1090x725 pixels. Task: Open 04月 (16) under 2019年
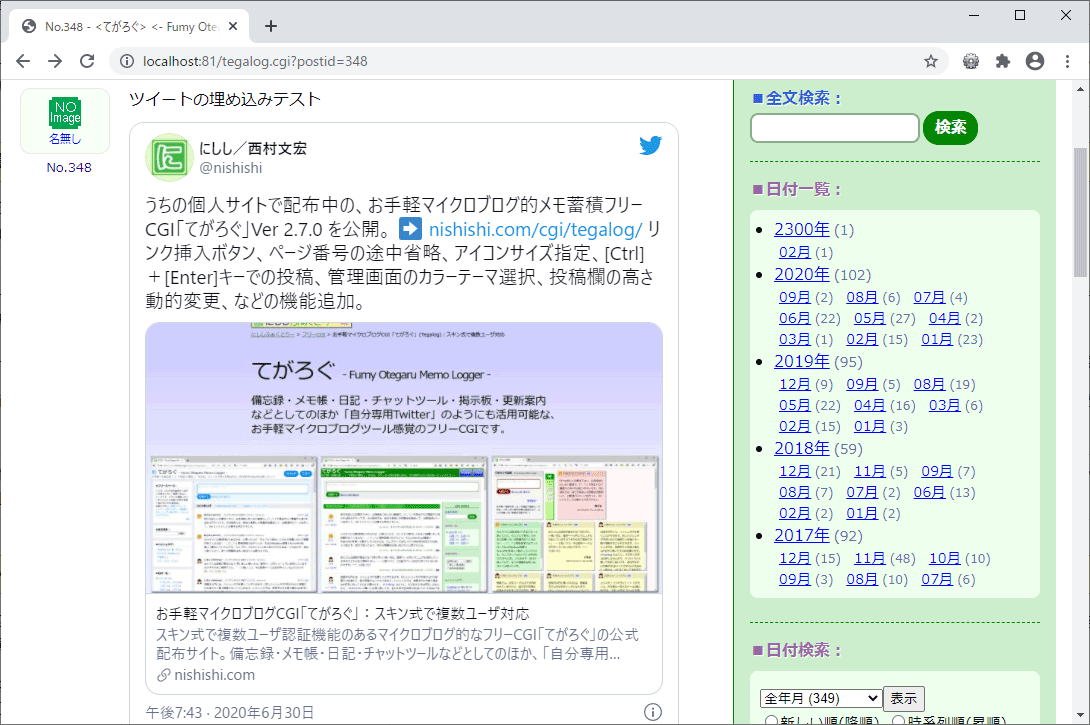pyautogui.click(x=870, y=405)
